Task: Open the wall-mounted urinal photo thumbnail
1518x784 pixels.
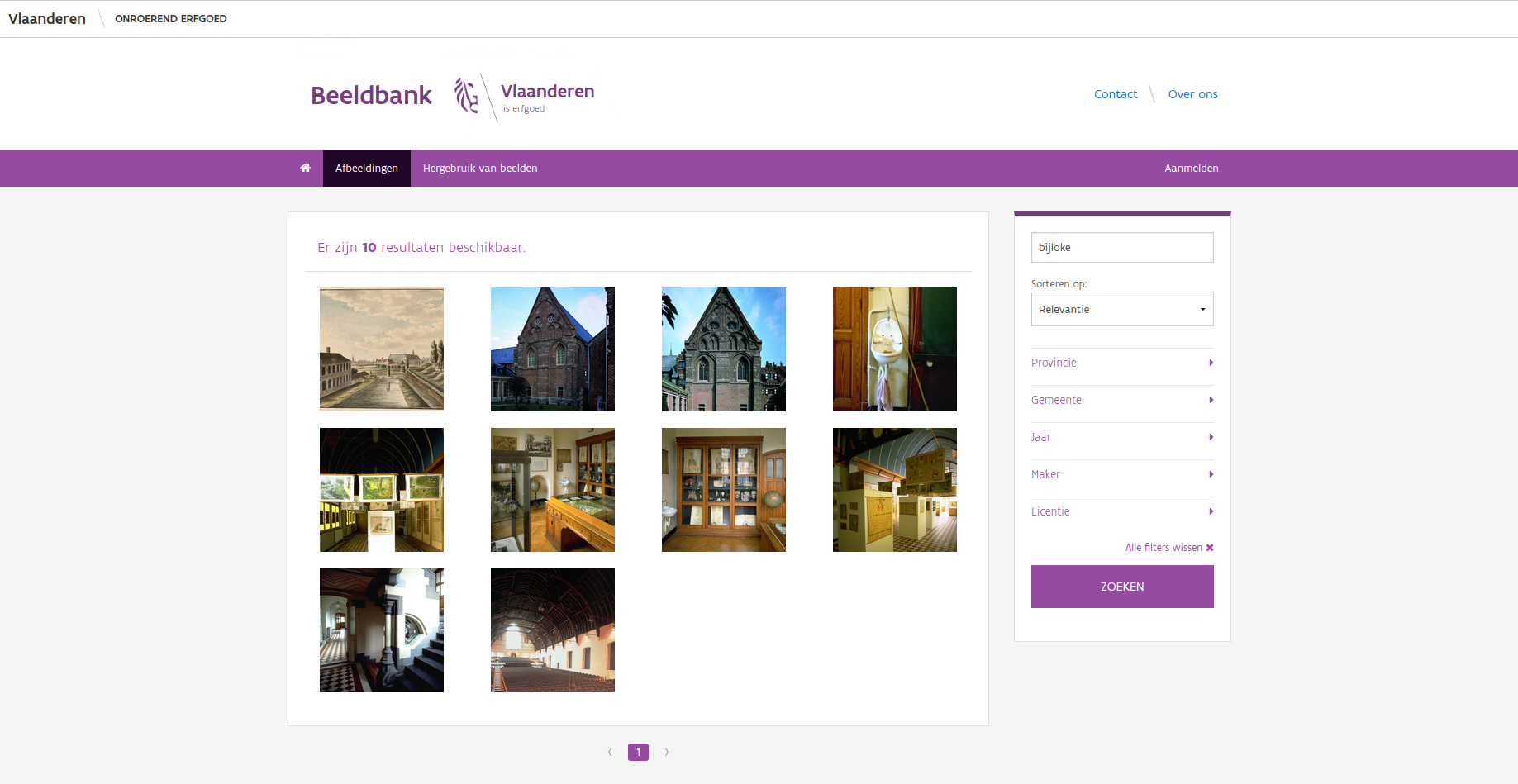Action: [x=895, y=349]
